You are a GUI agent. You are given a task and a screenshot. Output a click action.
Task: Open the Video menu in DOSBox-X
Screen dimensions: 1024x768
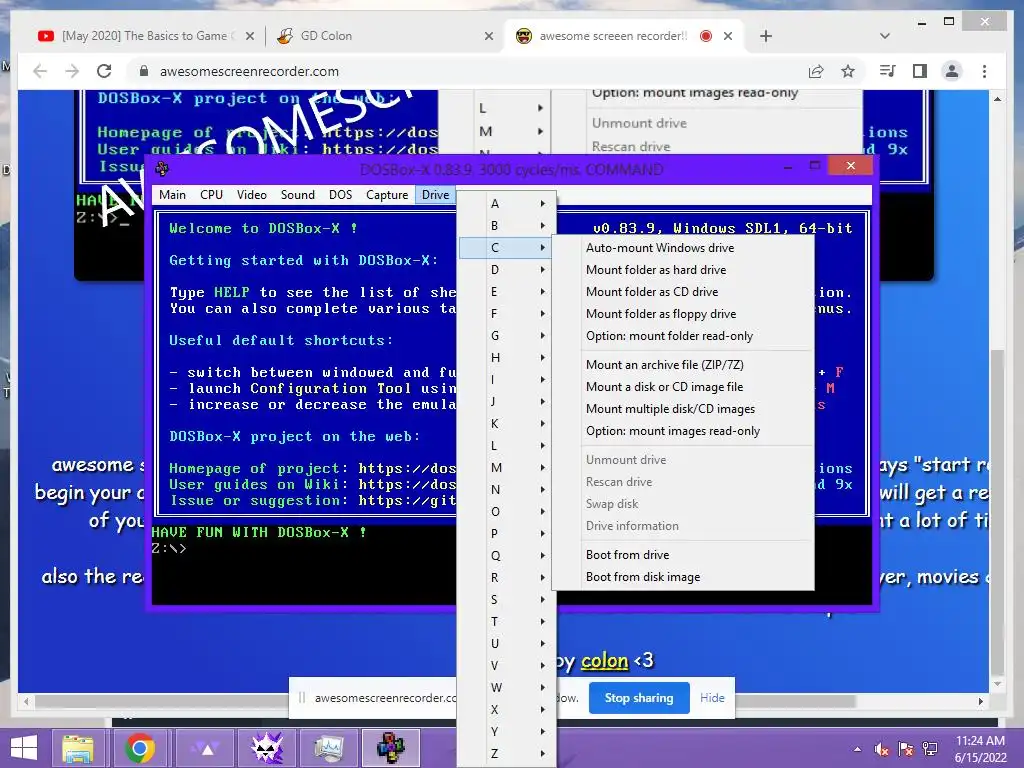coord(251,195)
